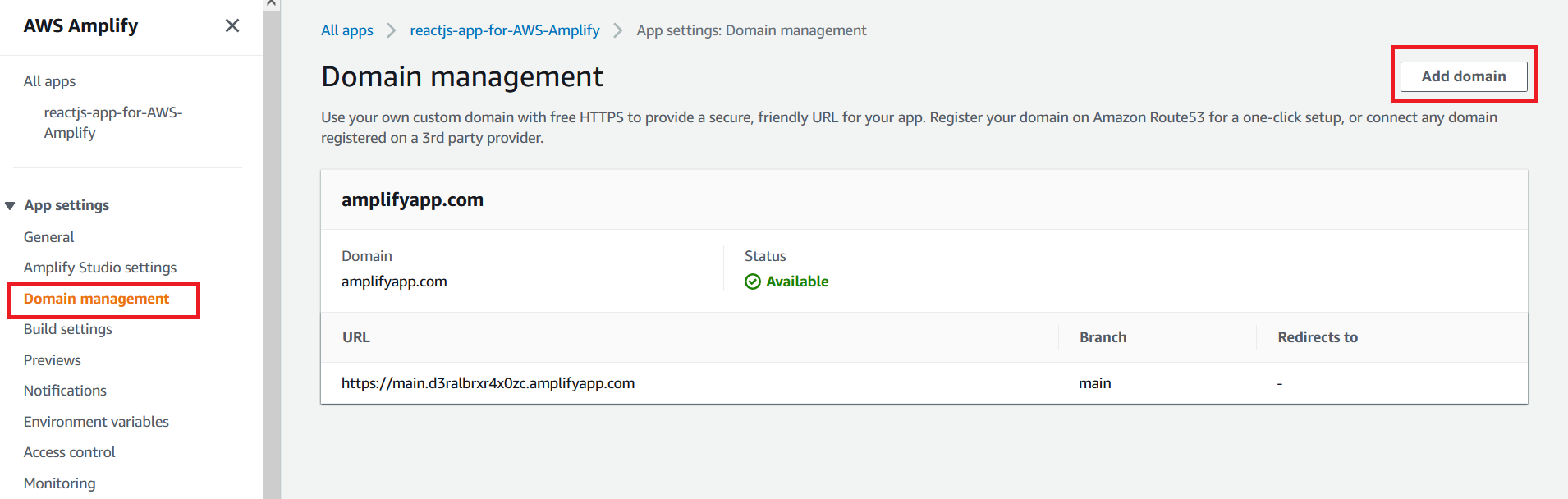Click the reactjs-app-for-AWS-Amplify breadcrumb link
This screenshot has height=499, width=1568.
(505, 30)
